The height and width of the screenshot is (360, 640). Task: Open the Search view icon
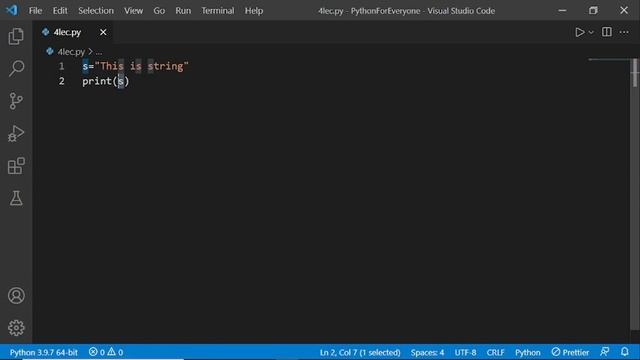click(x=16, y=68)
